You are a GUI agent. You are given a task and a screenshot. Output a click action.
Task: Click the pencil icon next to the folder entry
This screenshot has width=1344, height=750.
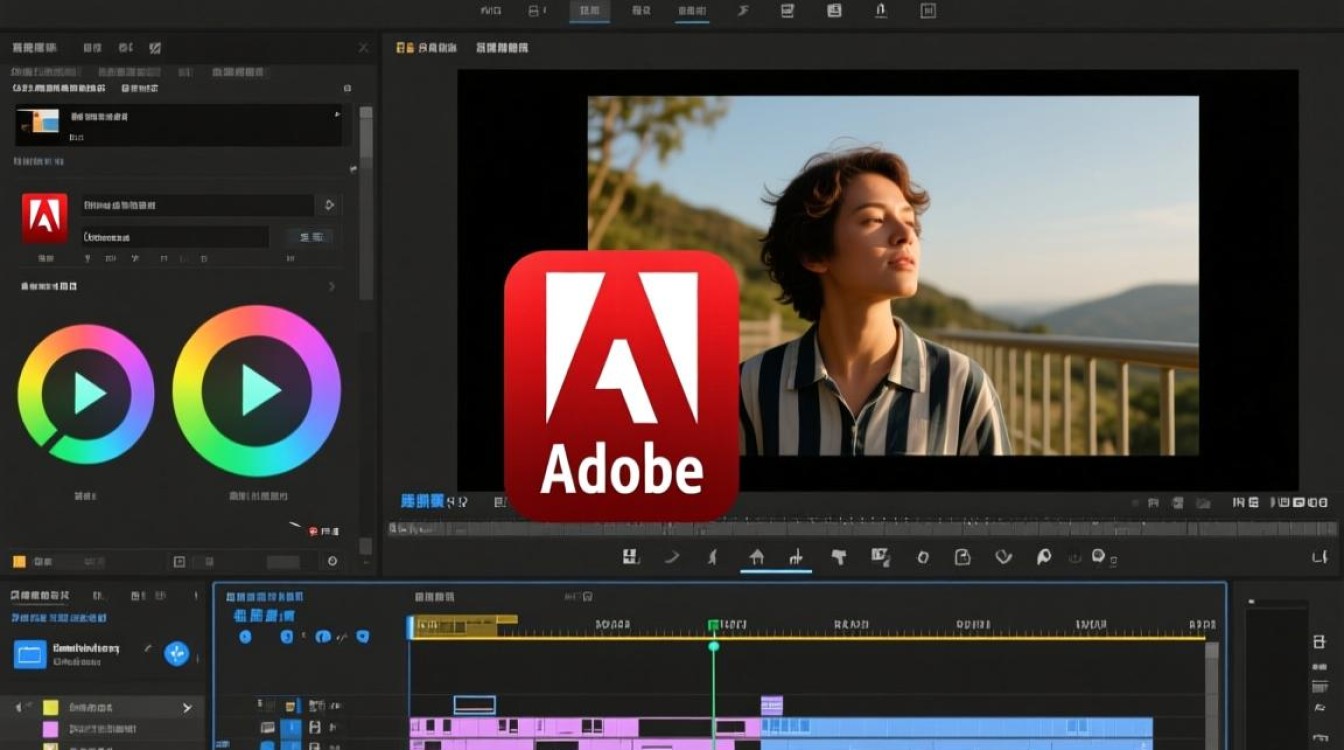[x=148, y=649]
